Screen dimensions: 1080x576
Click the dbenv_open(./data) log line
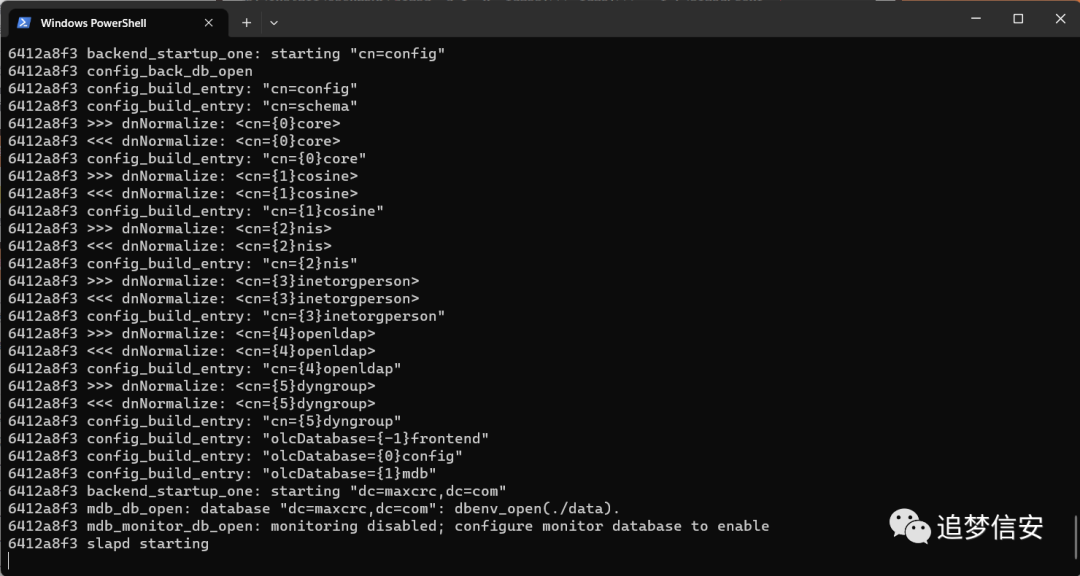314,509
